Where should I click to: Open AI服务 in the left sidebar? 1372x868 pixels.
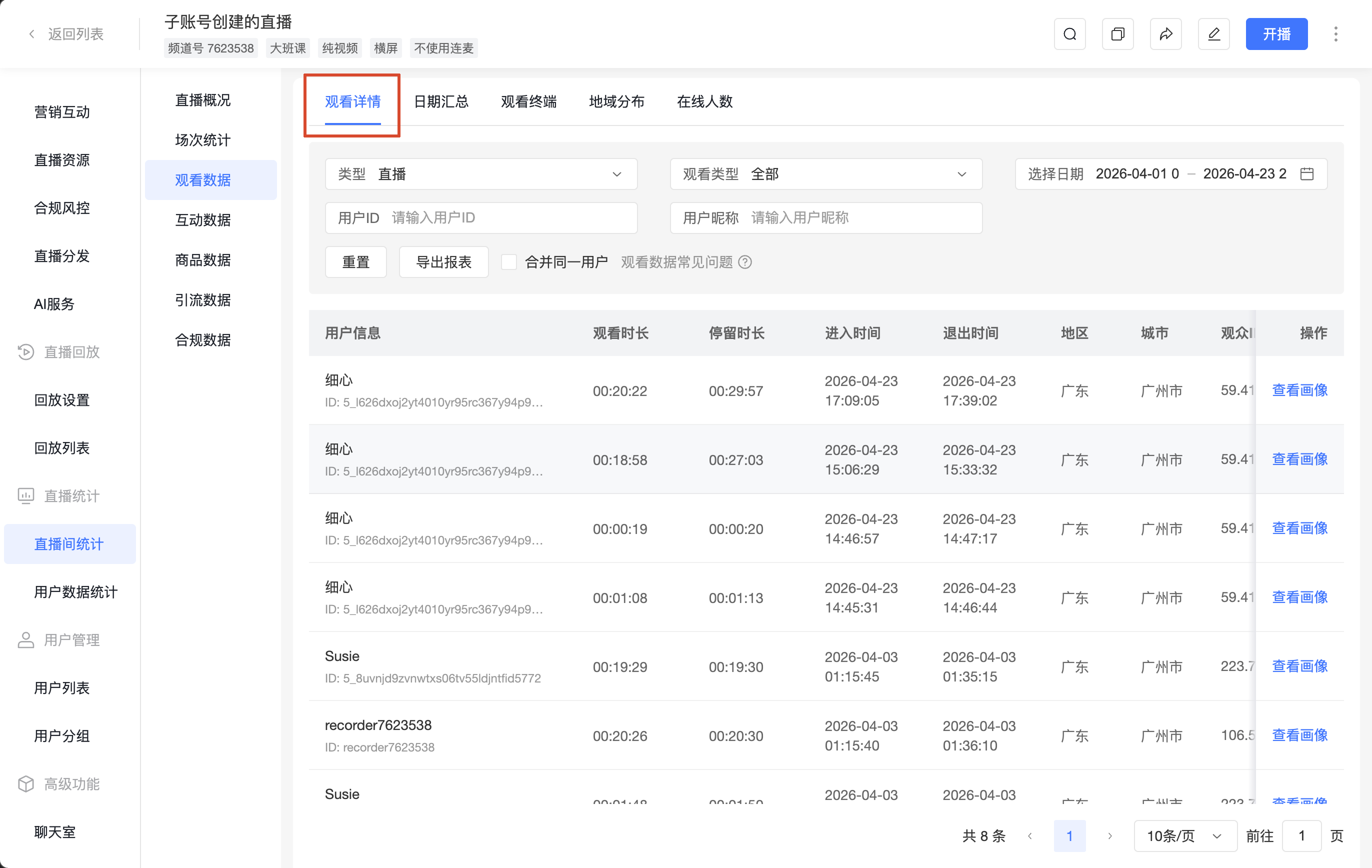coord(54,304)
